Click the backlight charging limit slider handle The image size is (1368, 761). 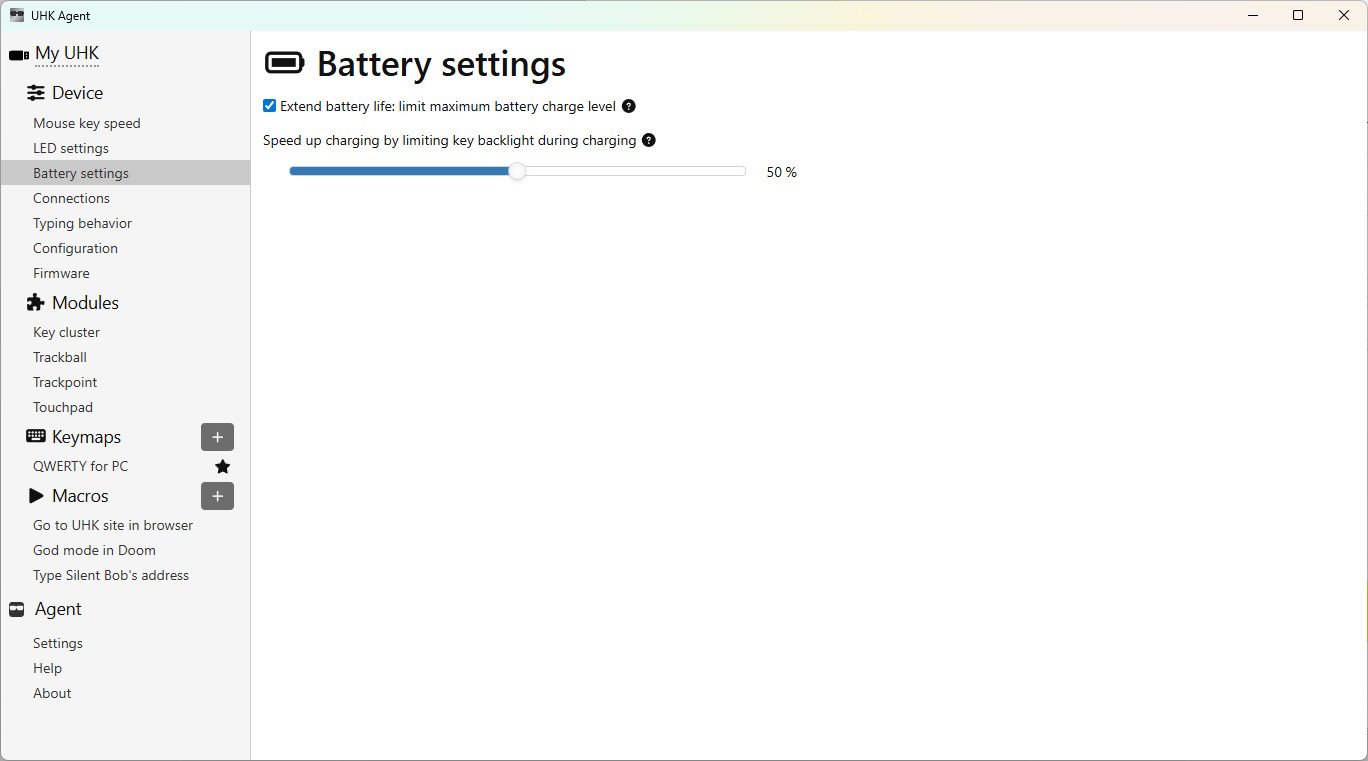click(517, 171)
